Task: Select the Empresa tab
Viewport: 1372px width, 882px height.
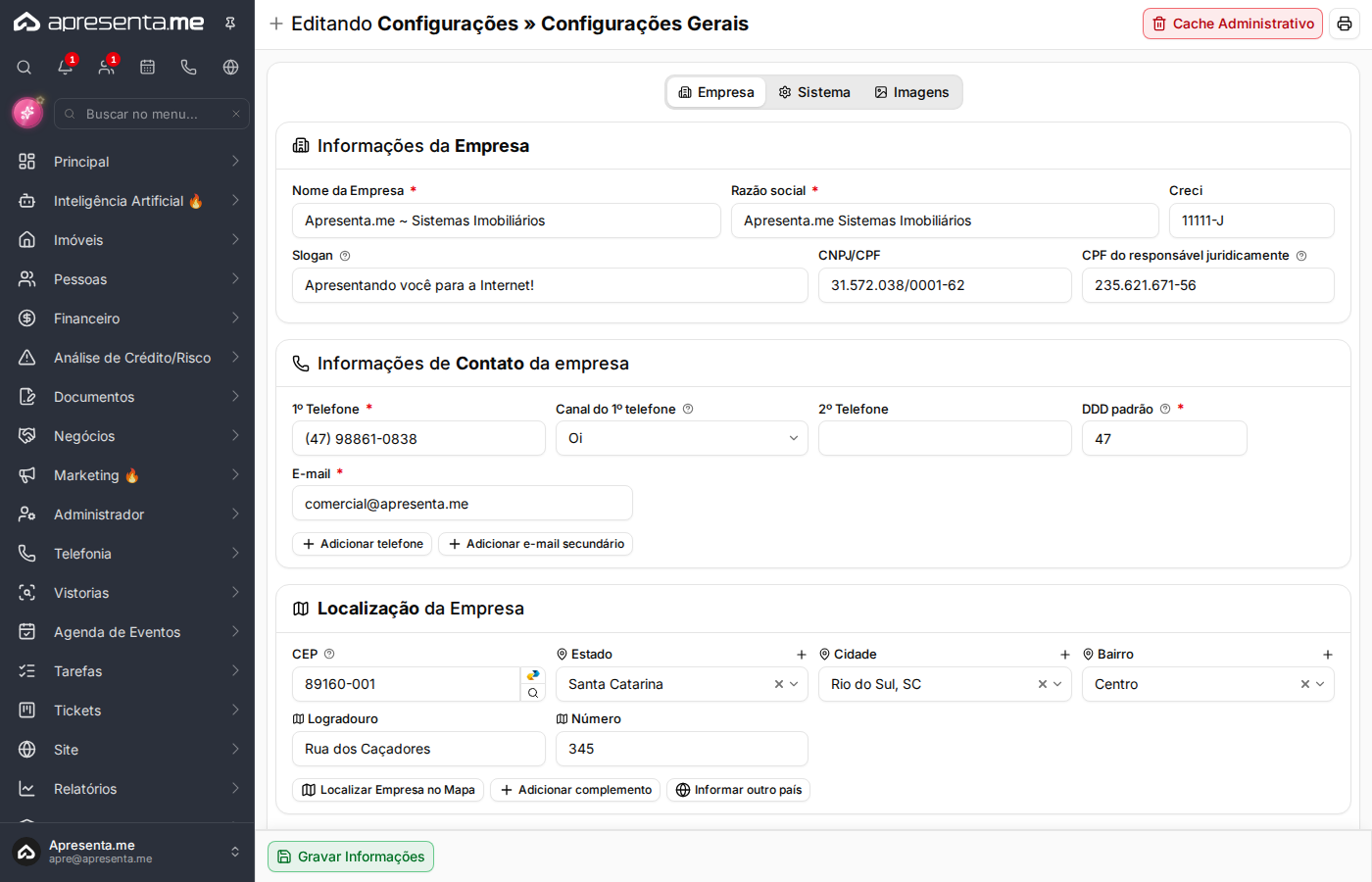Action: 716,92
